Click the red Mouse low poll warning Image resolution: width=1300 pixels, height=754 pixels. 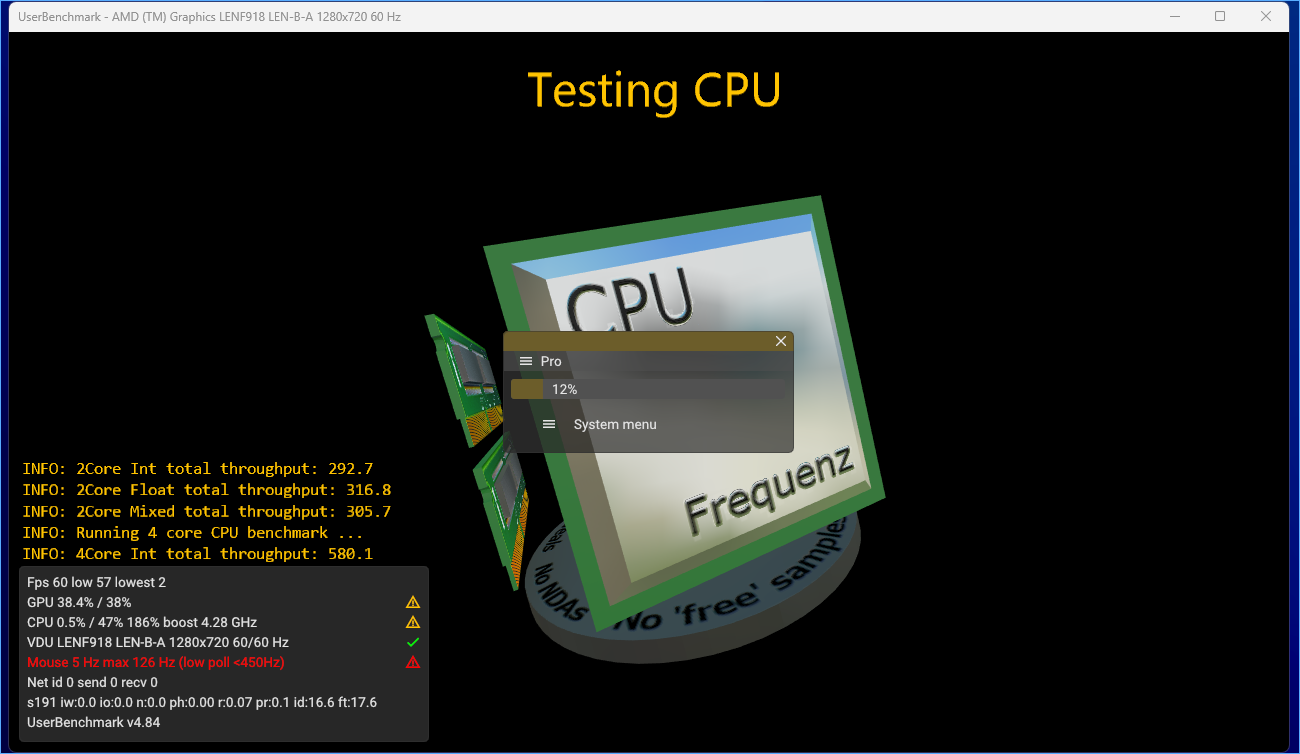(x=156, y=662)
